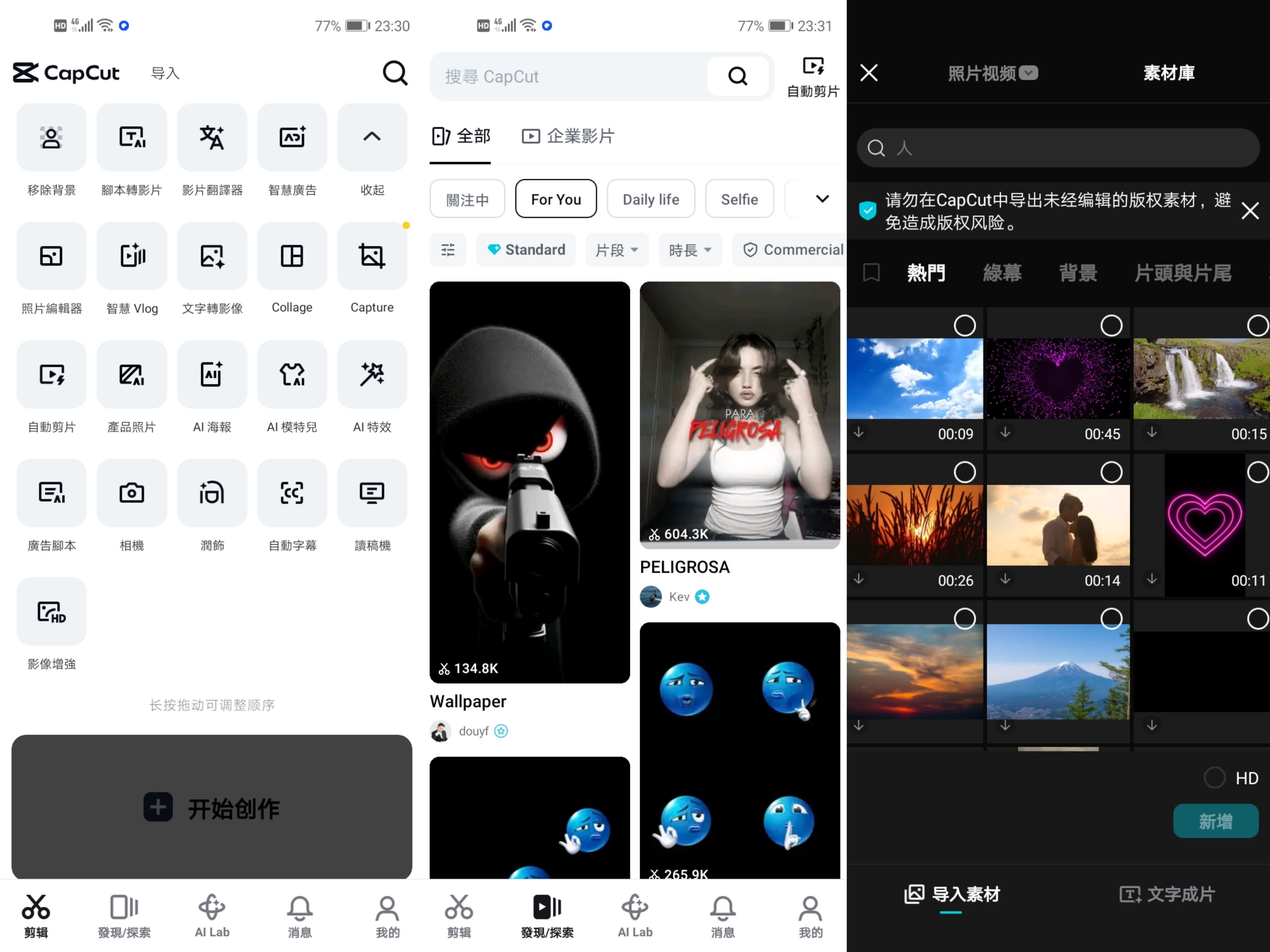The image size is (1270, 952).
Task: Open the Collage tool
Action: 292,256
